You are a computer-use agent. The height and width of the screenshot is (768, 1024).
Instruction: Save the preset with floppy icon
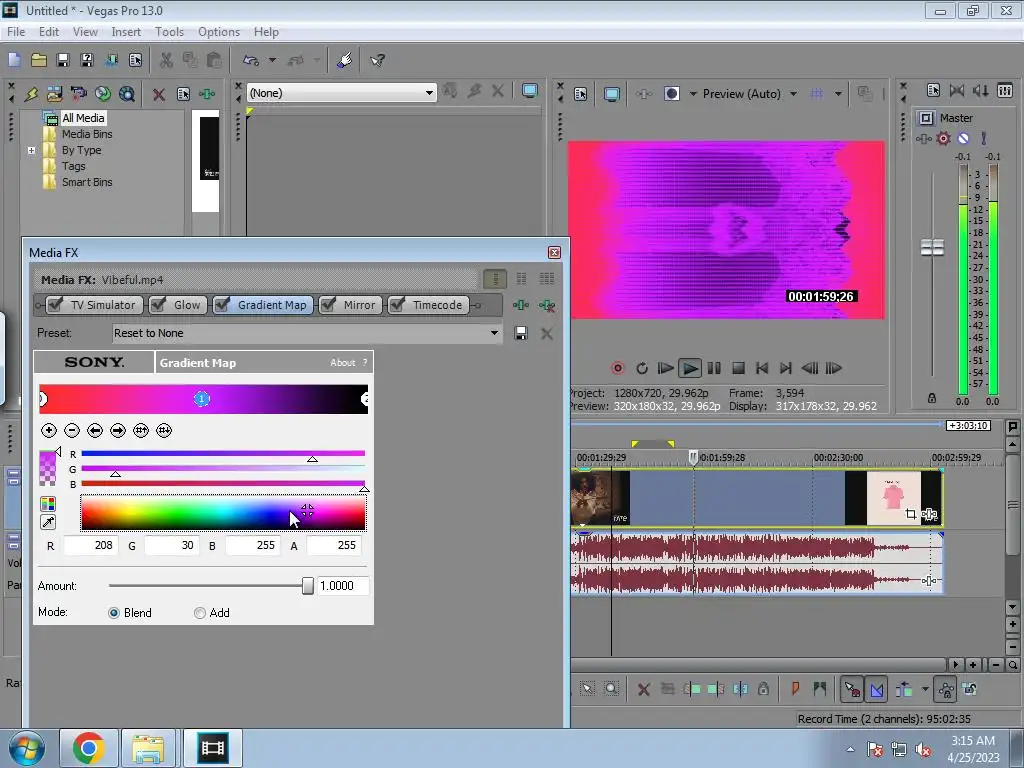click(x=520, y=333)
